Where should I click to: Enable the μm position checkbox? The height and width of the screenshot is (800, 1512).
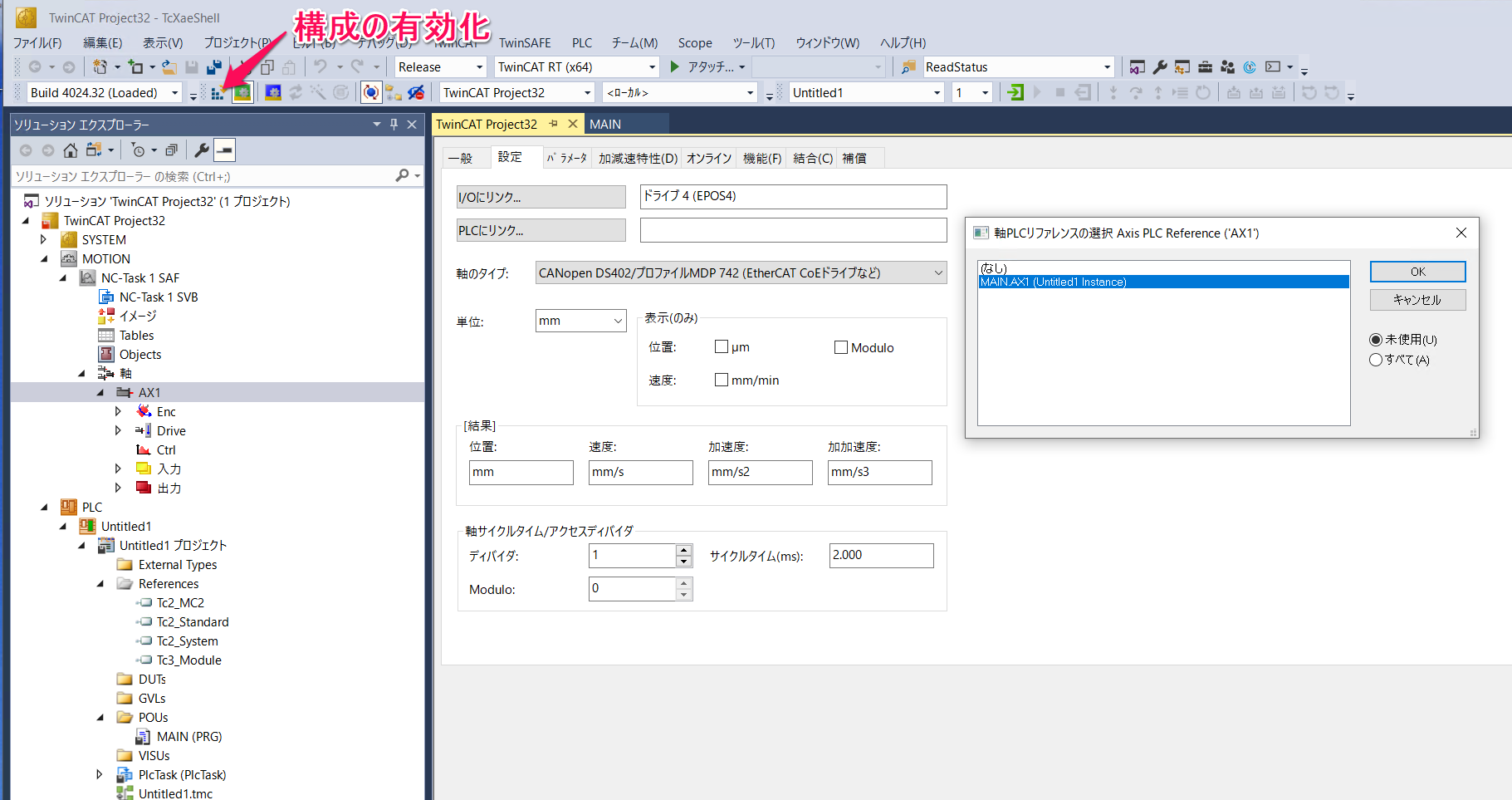click(722, 347)
